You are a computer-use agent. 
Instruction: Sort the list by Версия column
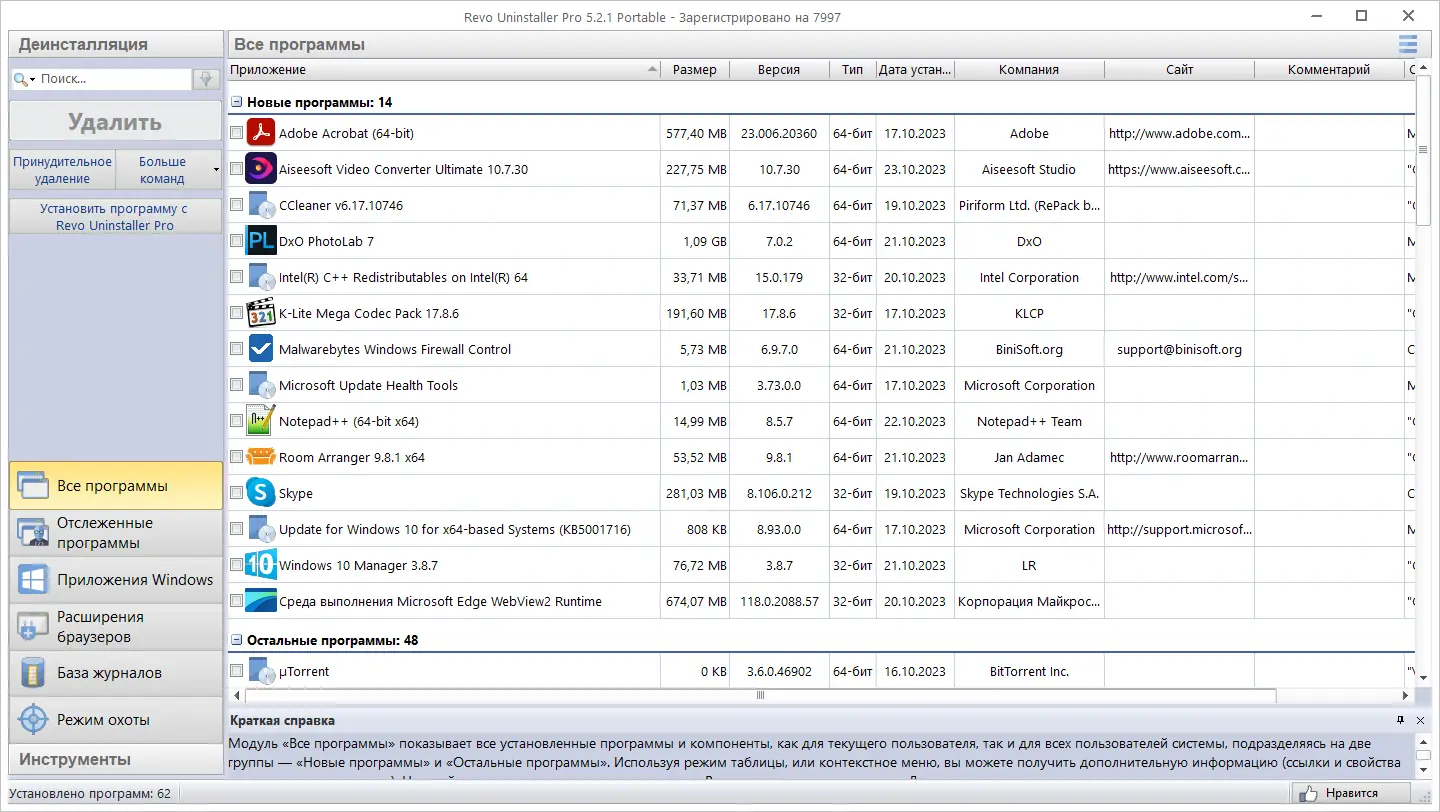pos(779,70)
